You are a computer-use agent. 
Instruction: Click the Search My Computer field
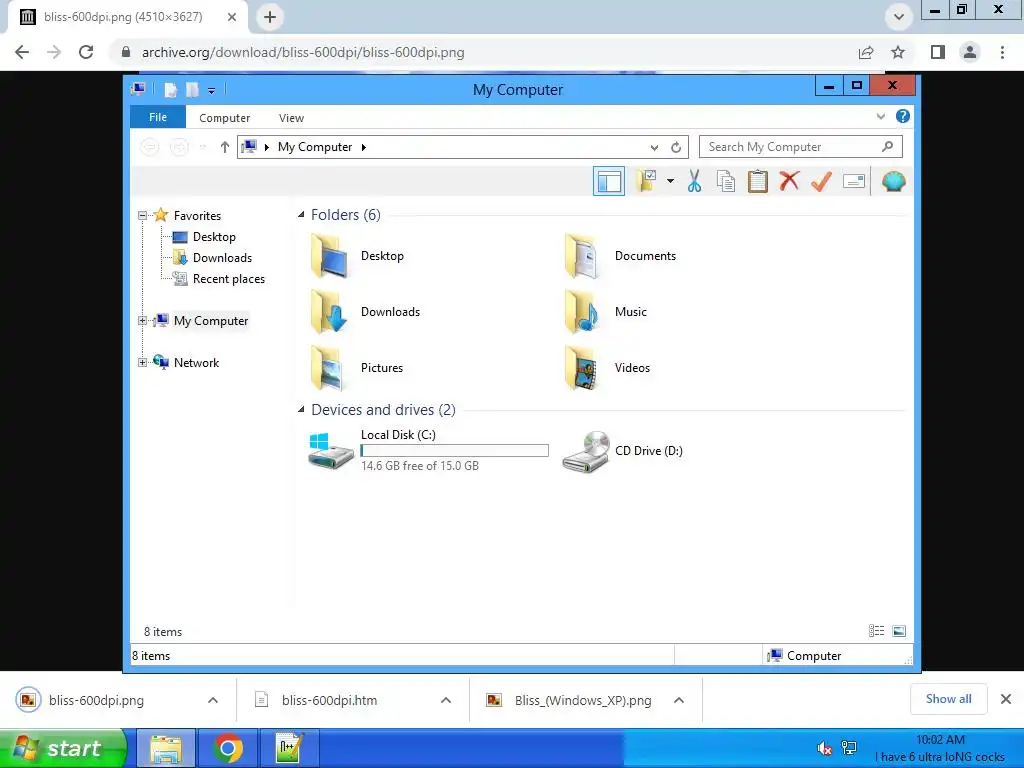pyautogui.click(x=801, y=147)
